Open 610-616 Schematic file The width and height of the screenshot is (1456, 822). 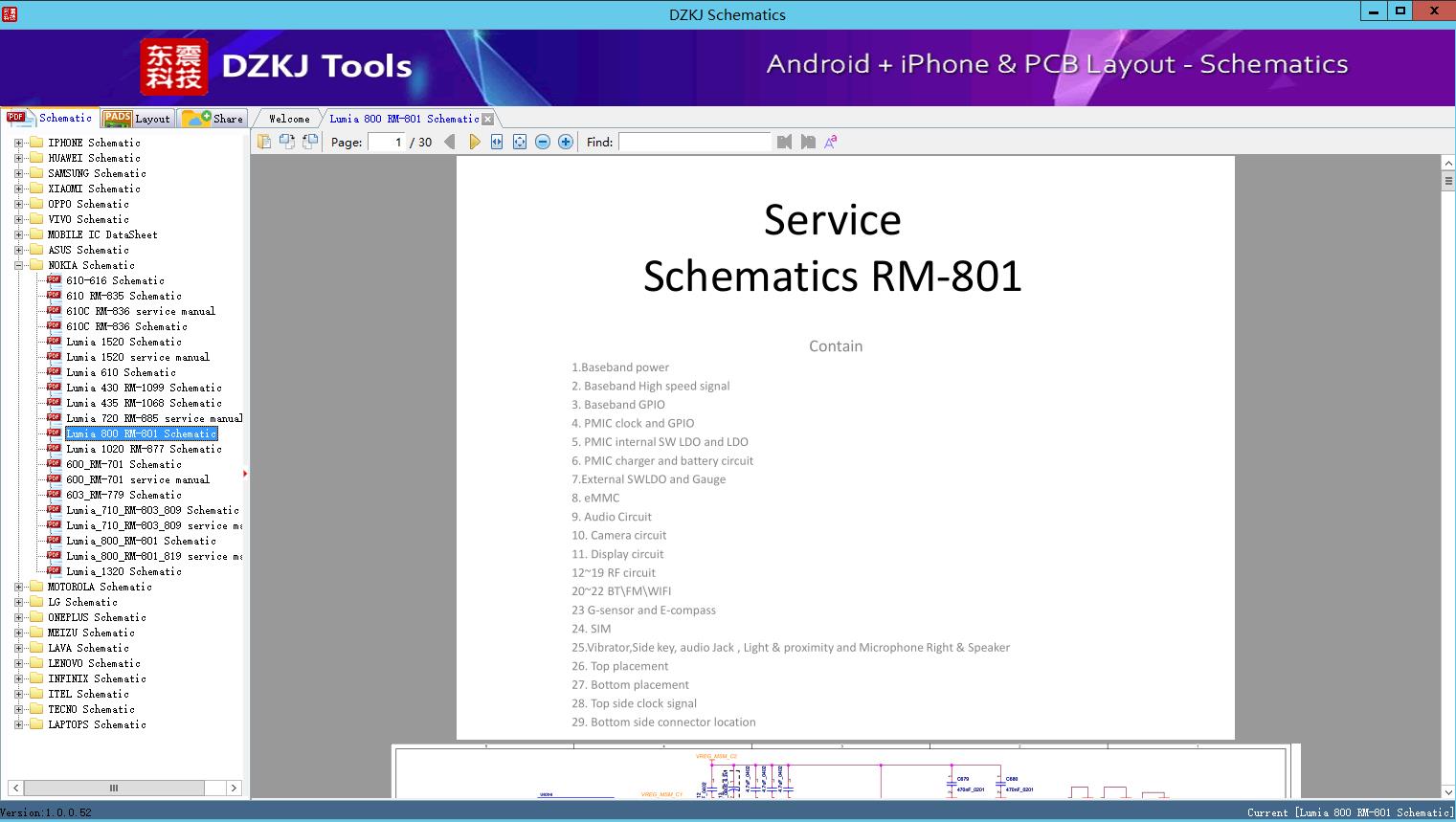pyautogui.click(x=115, y=280)
